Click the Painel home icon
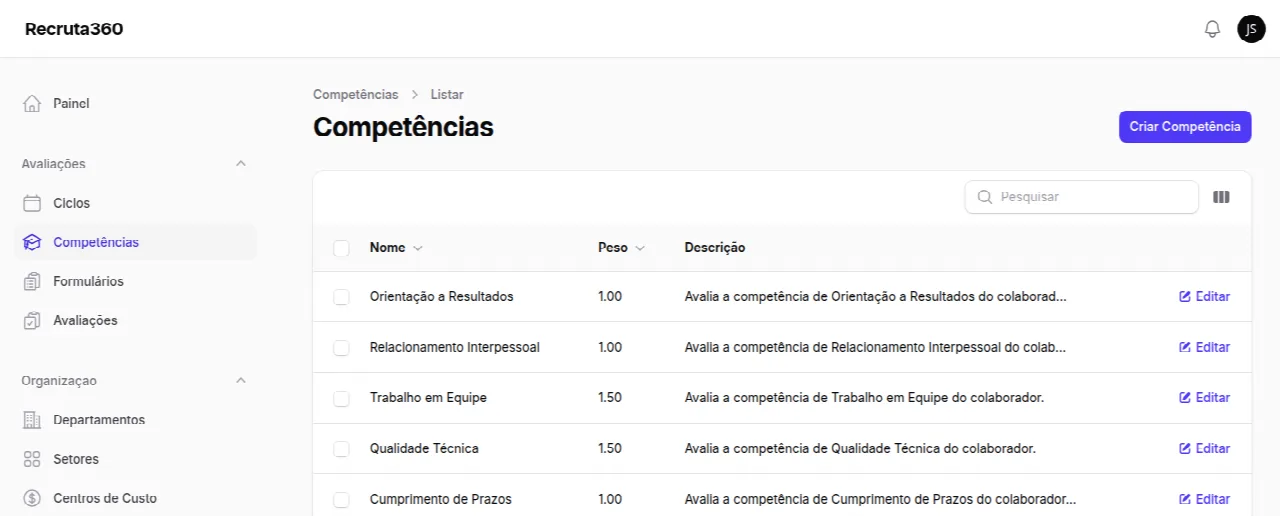The width and height of the screenshot is (1280, 516). [32, 103]
